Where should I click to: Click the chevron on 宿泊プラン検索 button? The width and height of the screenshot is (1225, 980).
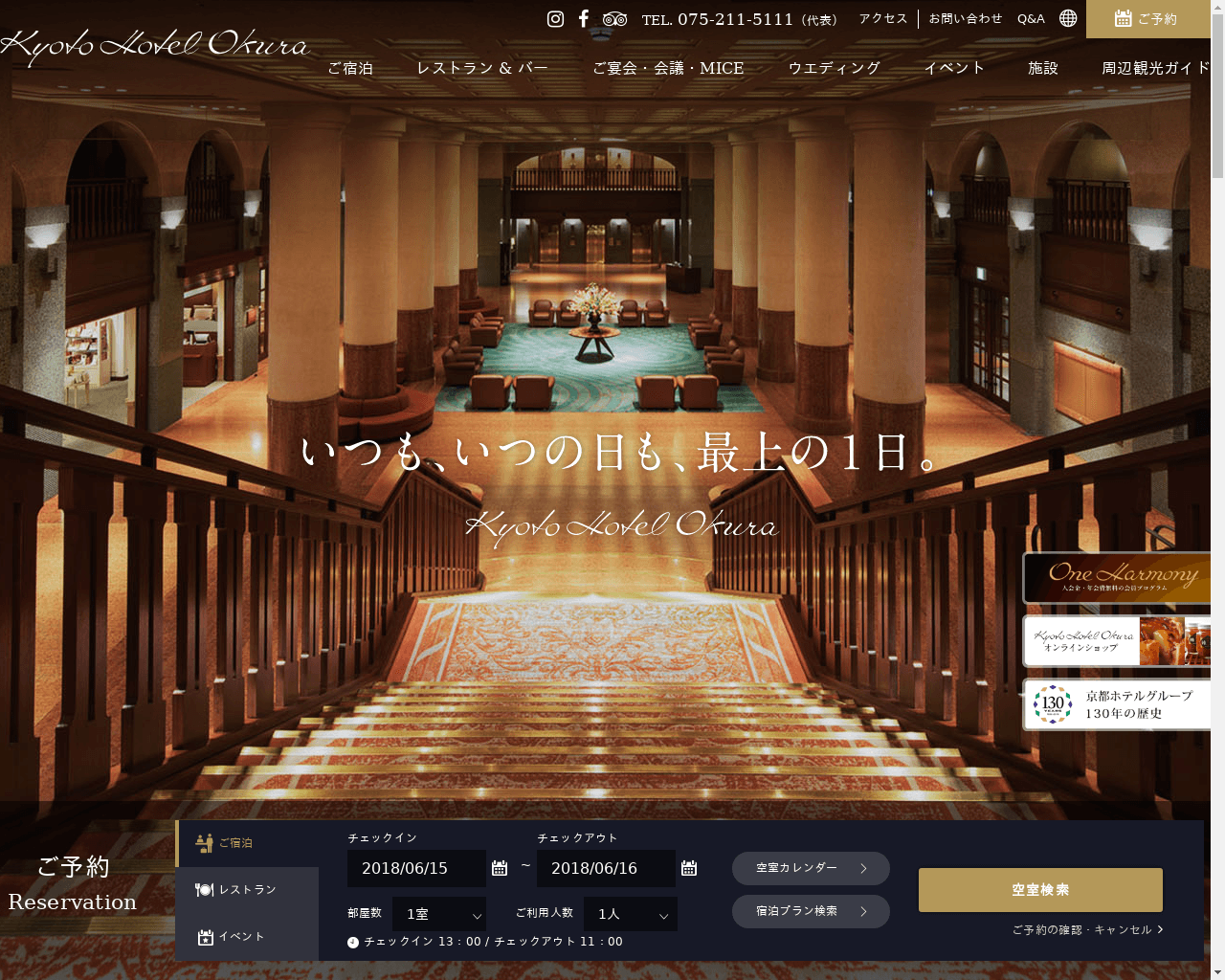[x=863, y=911]
